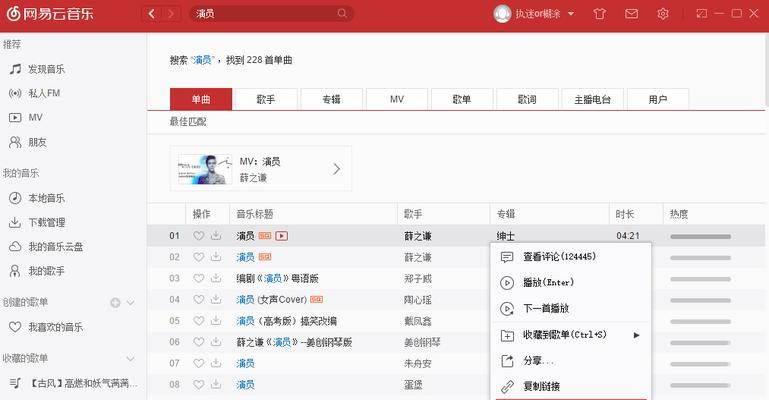769x400 pixels.
Task: Like song 04 女声Cover heart icon
Action: click(198, 299)
